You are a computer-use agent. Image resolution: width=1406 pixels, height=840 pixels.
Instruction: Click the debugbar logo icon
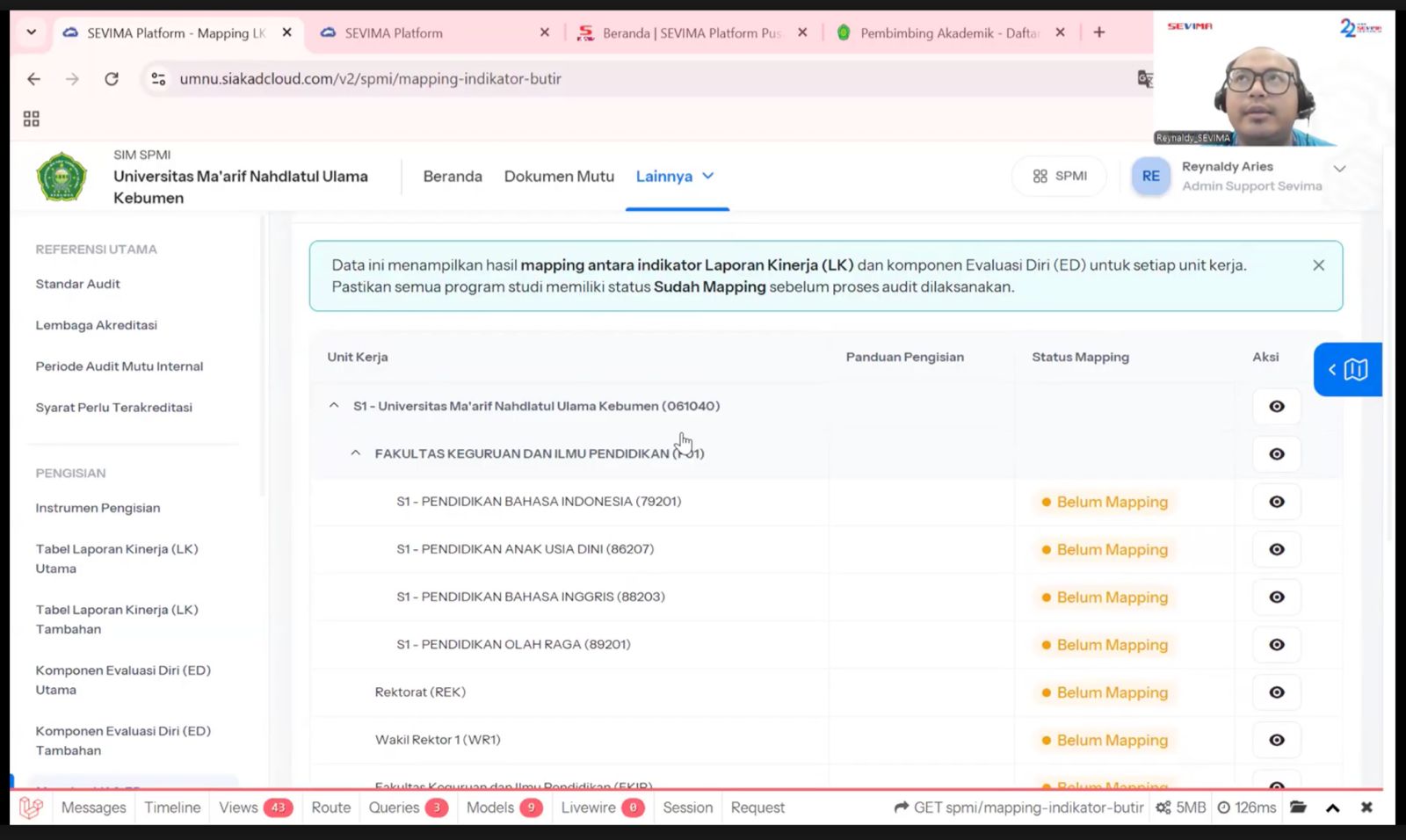31,807
